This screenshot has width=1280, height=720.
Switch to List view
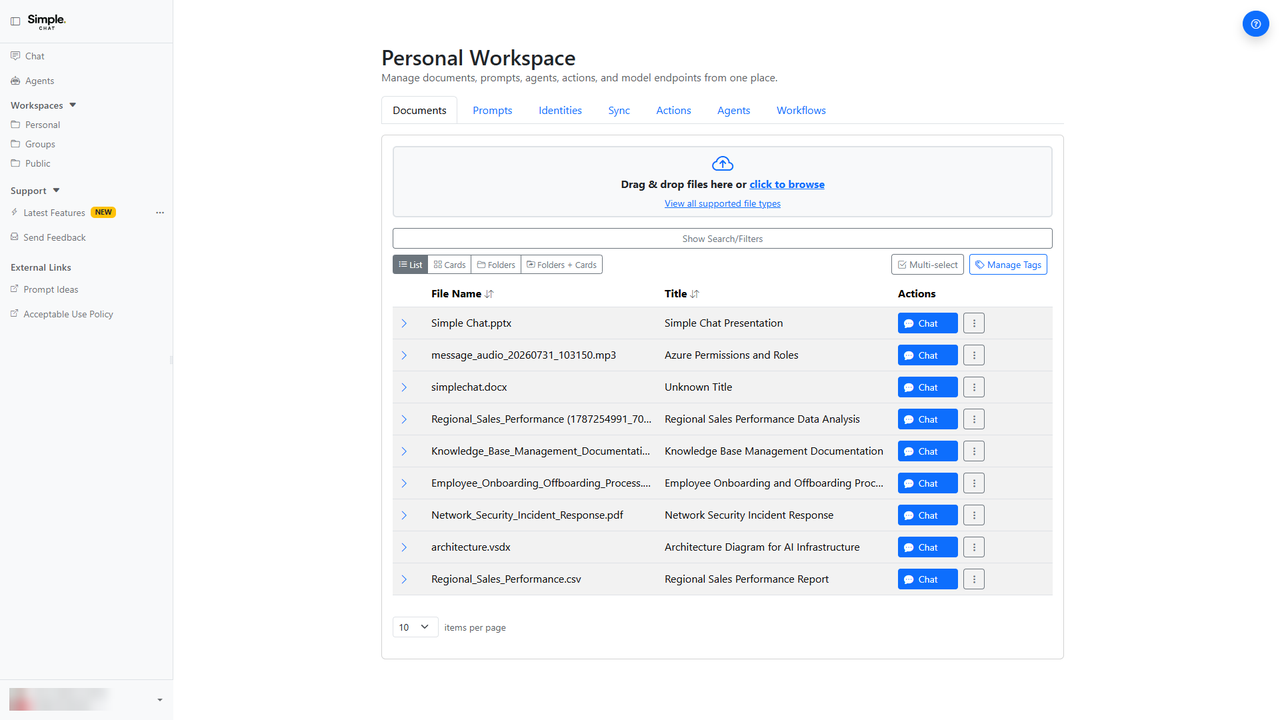pyautogui.click(x=411, y=265)
